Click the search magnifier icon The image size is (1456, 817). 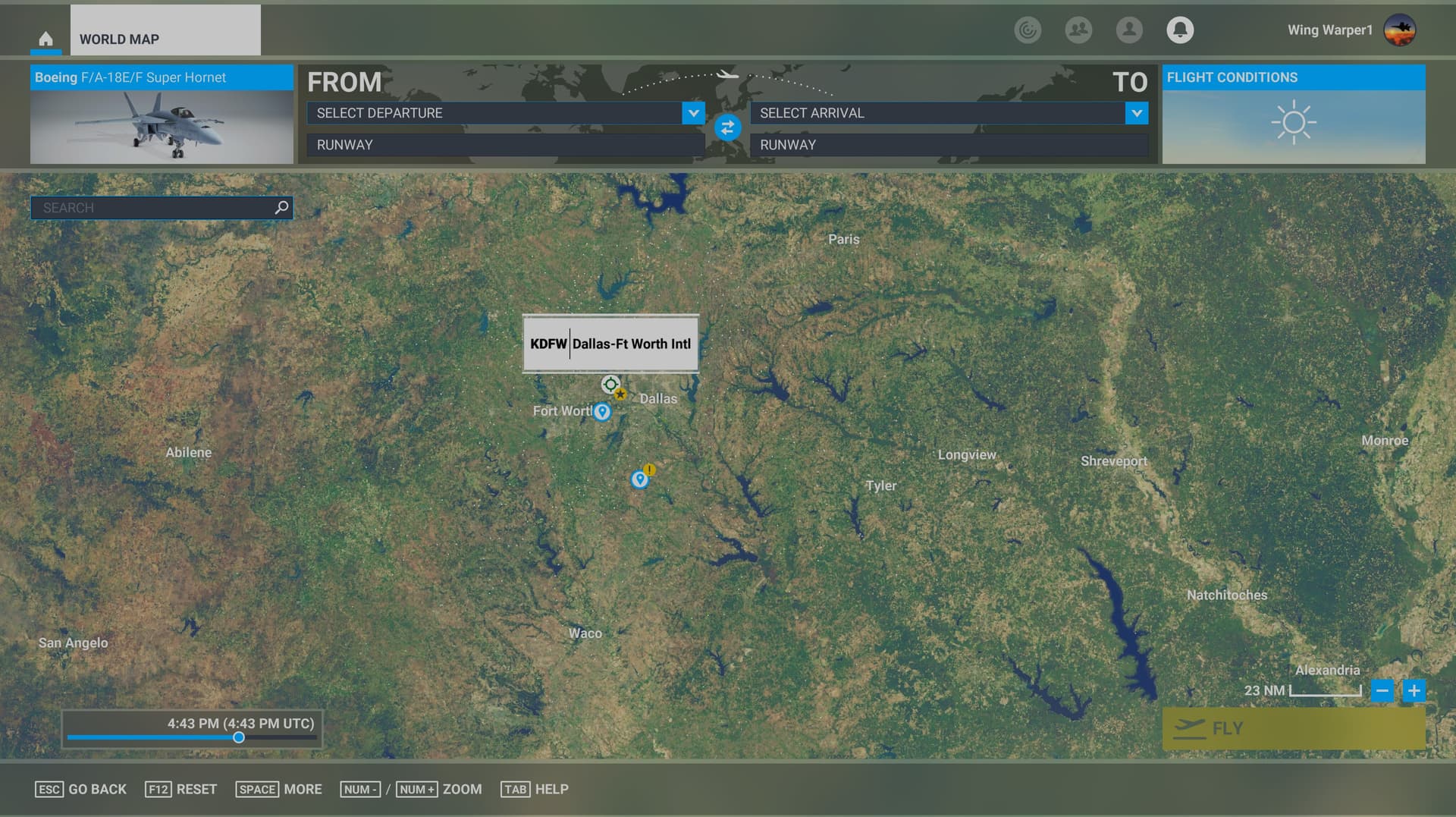coord(281,207)
